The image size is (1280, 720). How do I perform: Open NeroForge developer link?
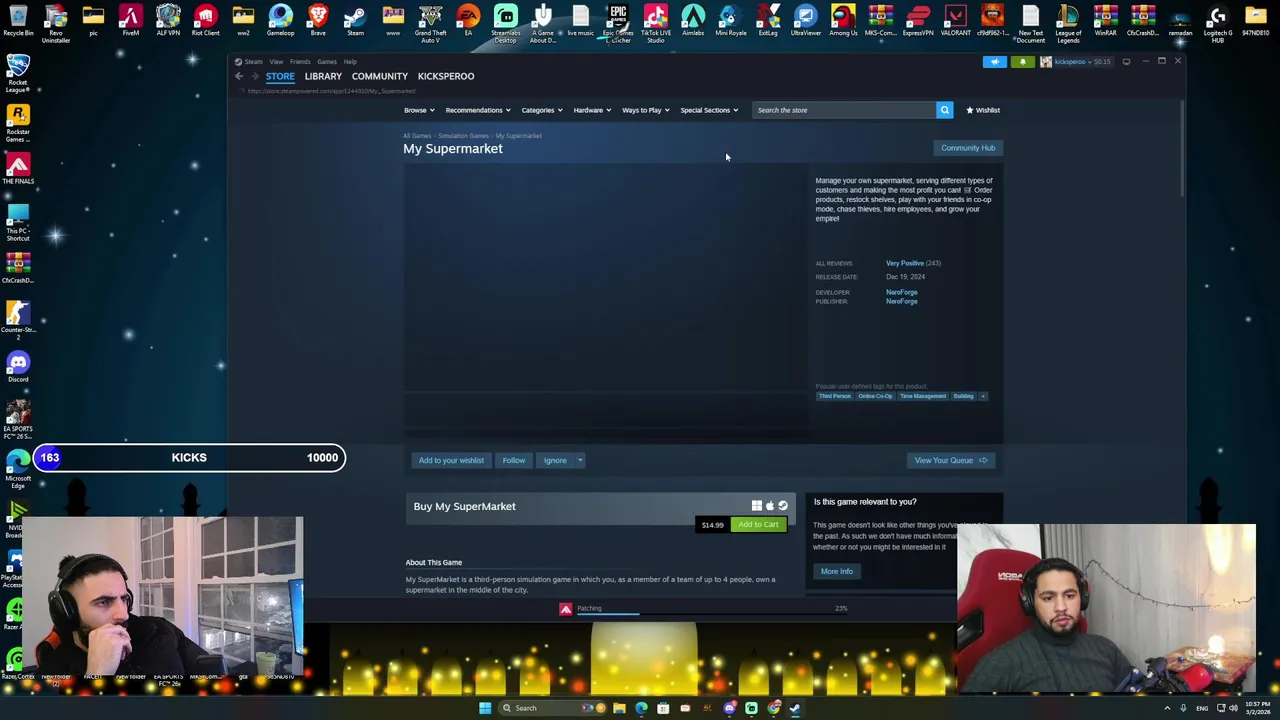(901, 292)
